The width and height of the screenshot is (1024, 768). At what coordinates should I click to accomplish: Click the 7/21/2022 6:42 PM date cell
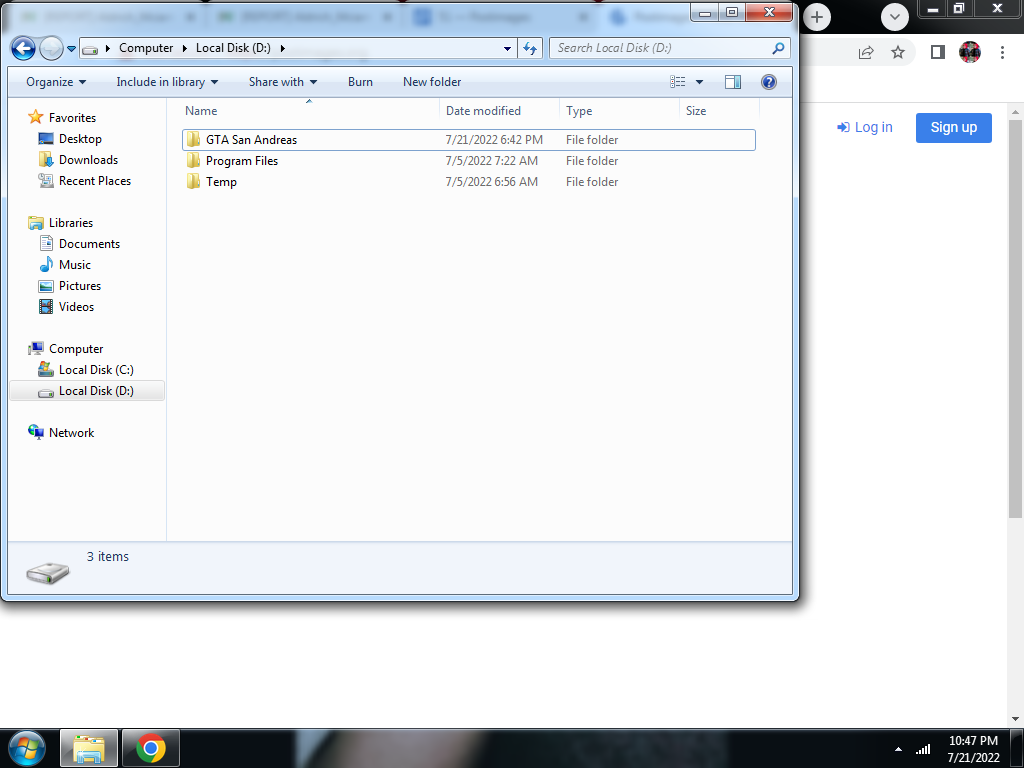click(494, 140)
